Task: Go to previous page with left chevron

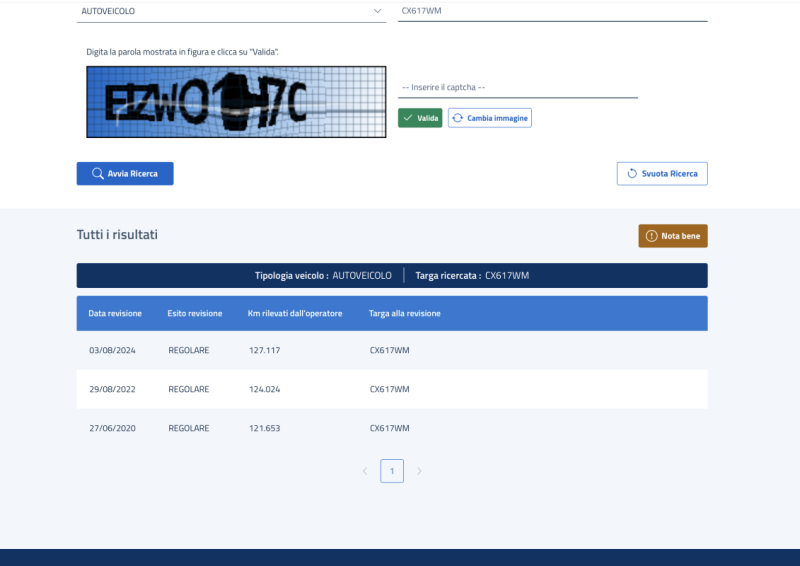Action: tap(365, 471)
